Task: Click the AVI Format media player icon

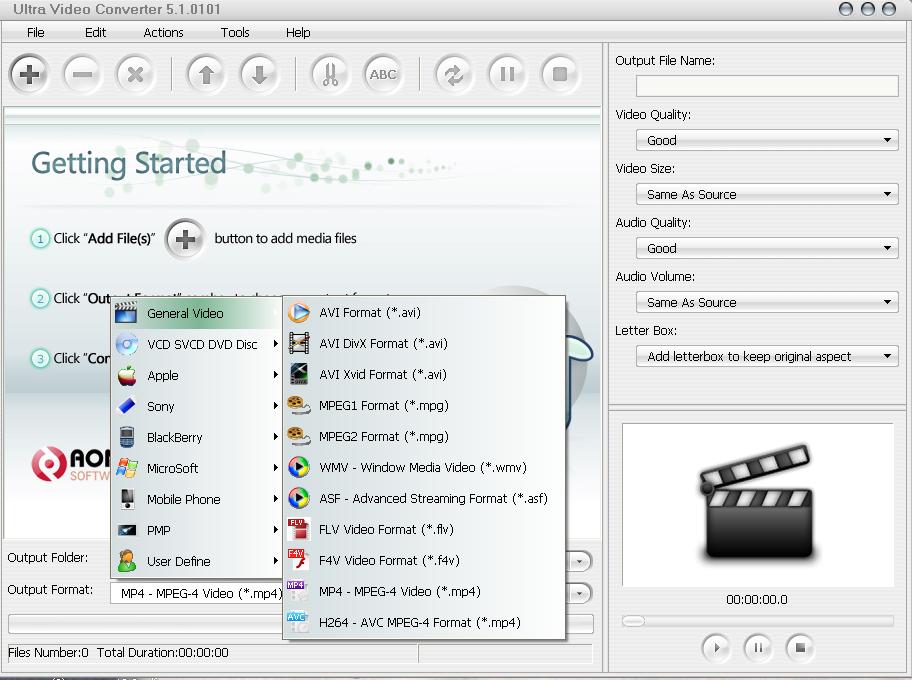Action: pyautogui.click(x=299, y=312)
